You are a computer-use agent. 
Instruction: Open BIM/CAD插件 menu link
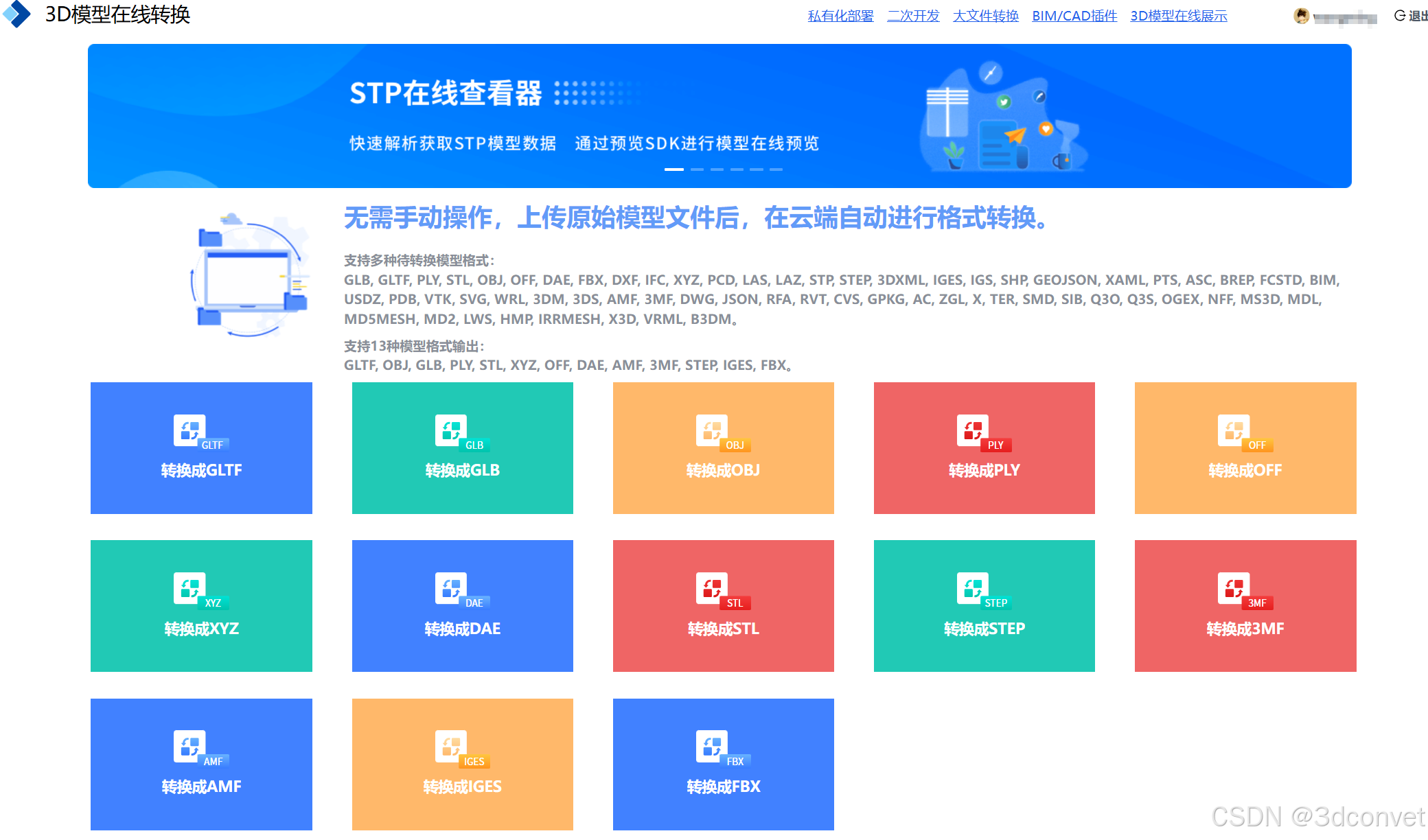pos(1074,16)
